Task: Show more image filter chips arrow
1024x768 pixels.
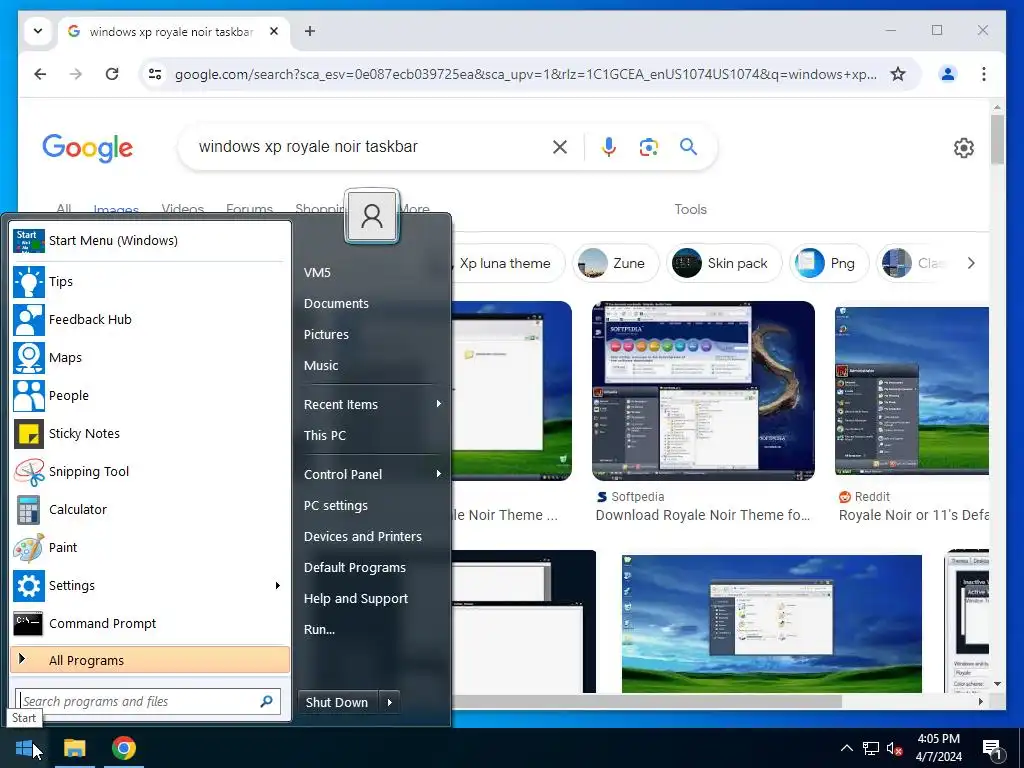Action: (x=971, y=263)
